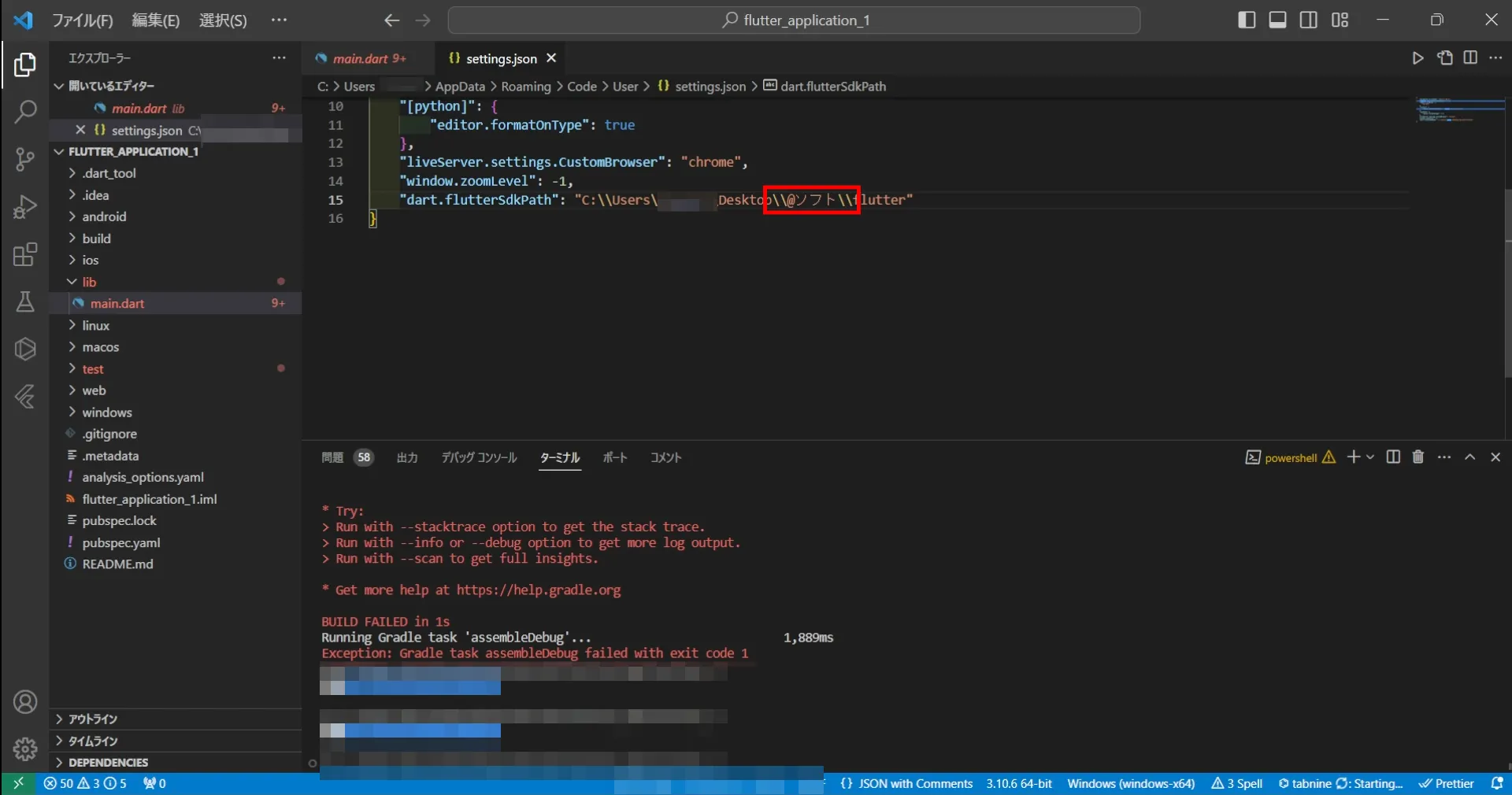Expand the windows folder
Screen dimensions: 1512x795
click(107, 412)
